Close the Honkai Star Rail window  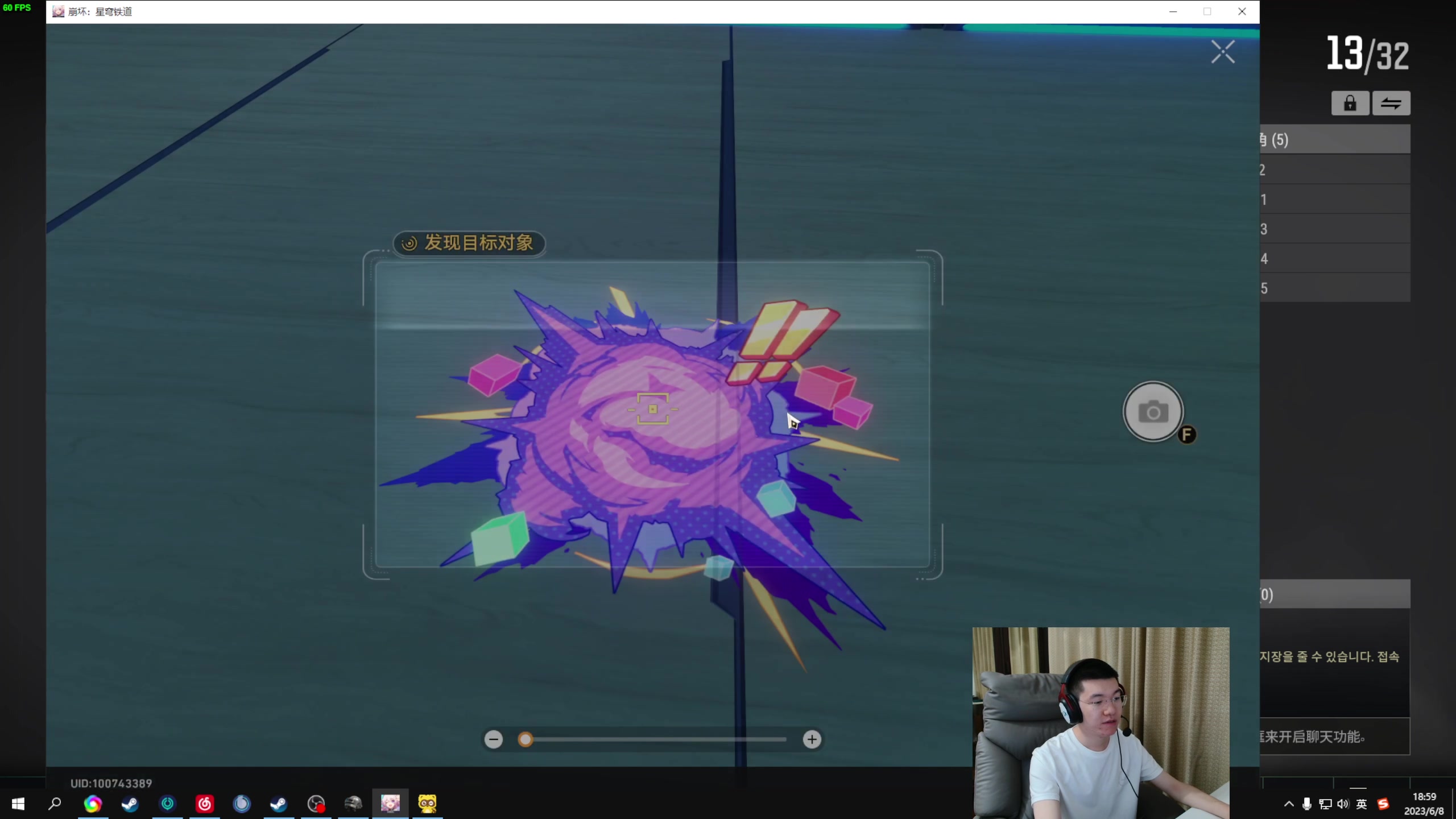(1242, 11)
